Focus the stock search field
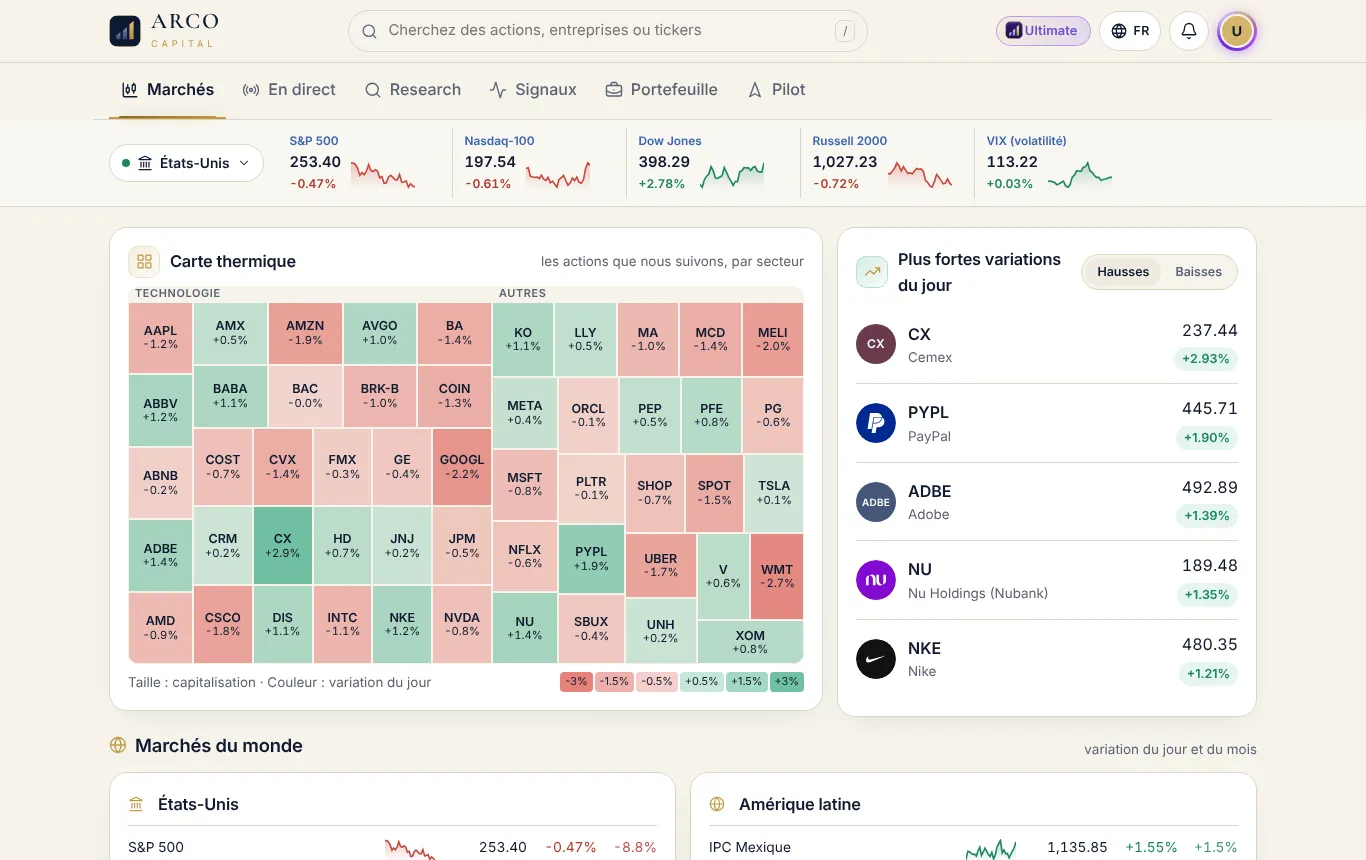Screen dimensions: 1366x860 coord(608,31)
